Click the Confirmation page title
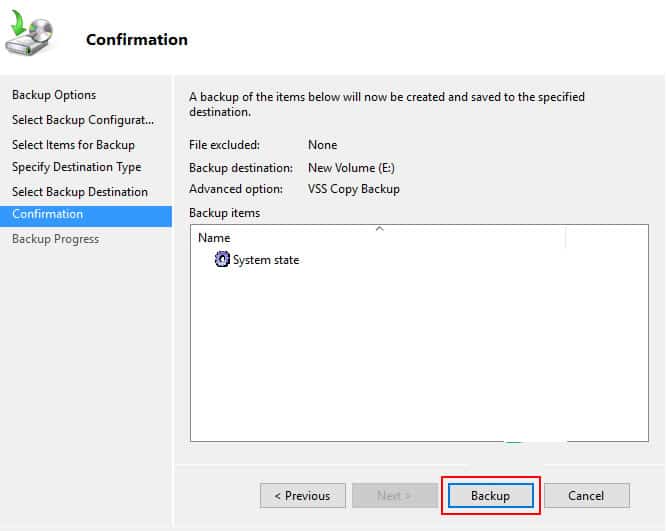Viewport: 667px width, 531px height. pos(137,40)
